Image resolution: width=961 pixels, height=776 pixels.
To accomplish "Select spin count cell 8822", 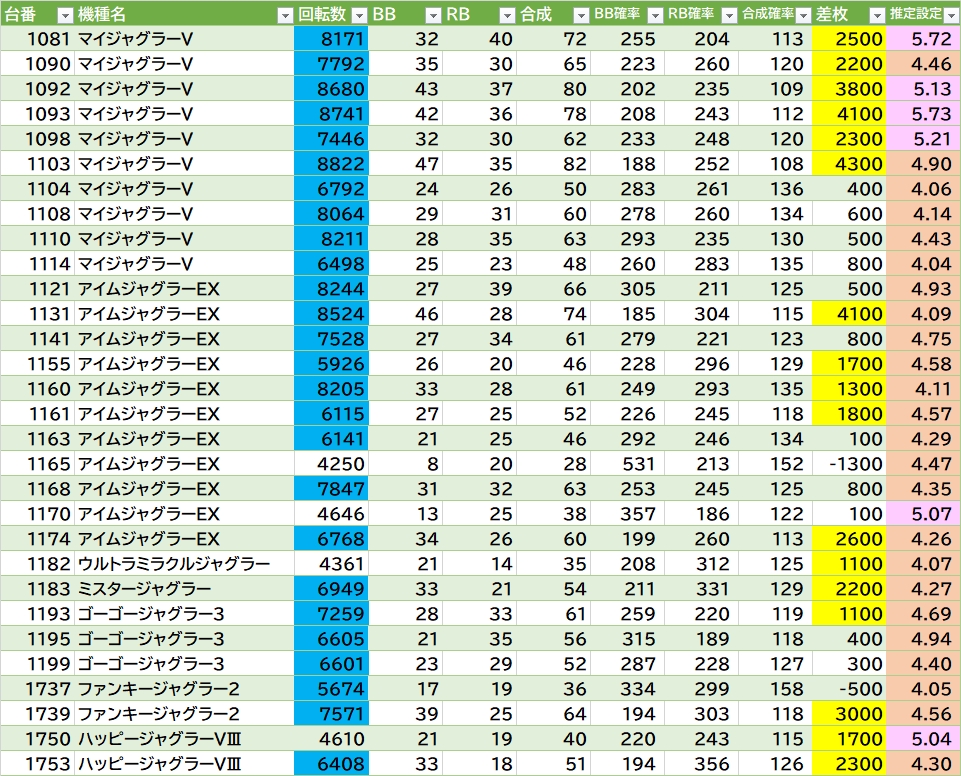I will click(x=331, y=164).
